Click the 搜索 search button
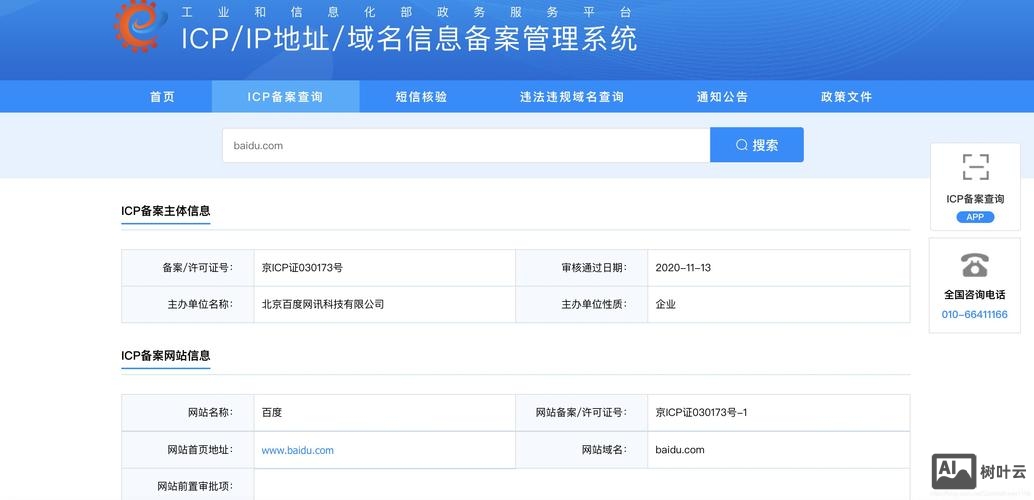The image size is (1034, 500). 756,145
